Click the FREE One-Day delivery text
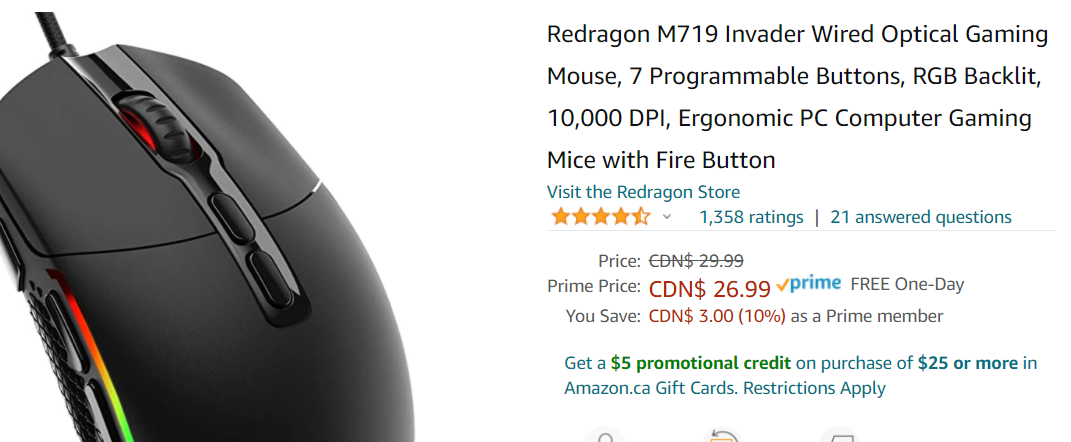Viewport: 1071px width, 442px height. click(x=907, y=284)
